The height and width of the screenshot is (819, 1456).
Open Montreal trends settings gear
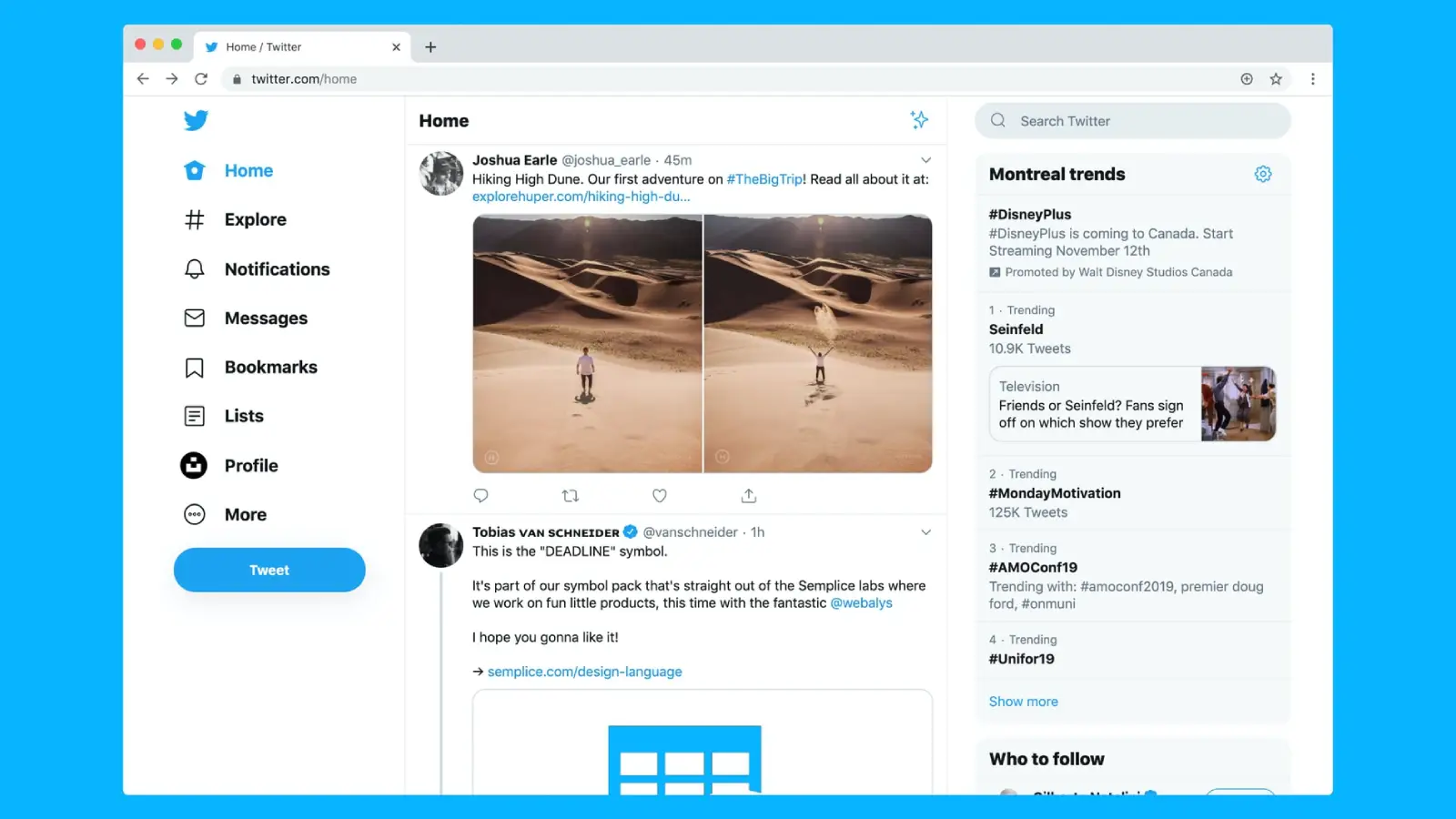(1262, 174)
